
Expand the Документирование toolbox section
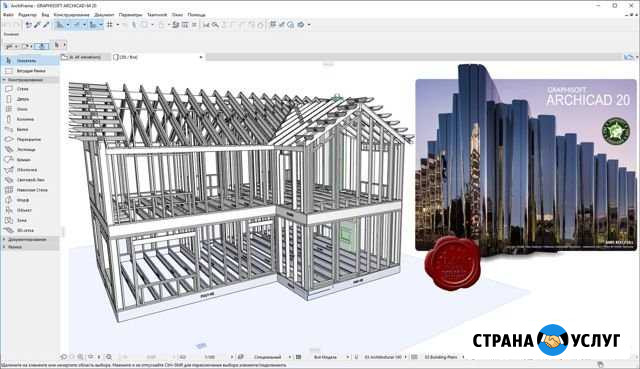[30, 239]
